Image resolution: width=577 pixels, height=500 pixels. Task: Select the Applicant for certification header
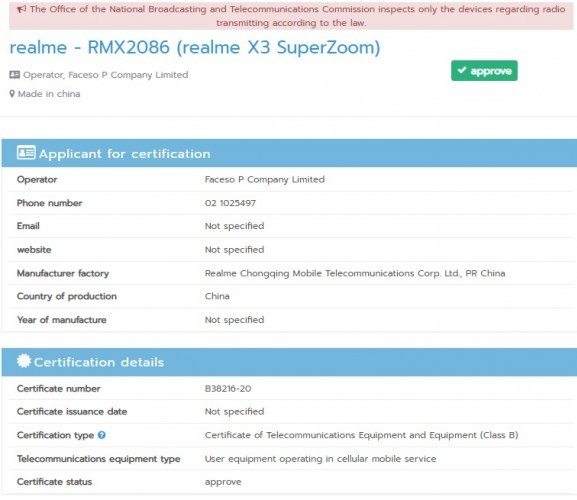tap(289, 153)
